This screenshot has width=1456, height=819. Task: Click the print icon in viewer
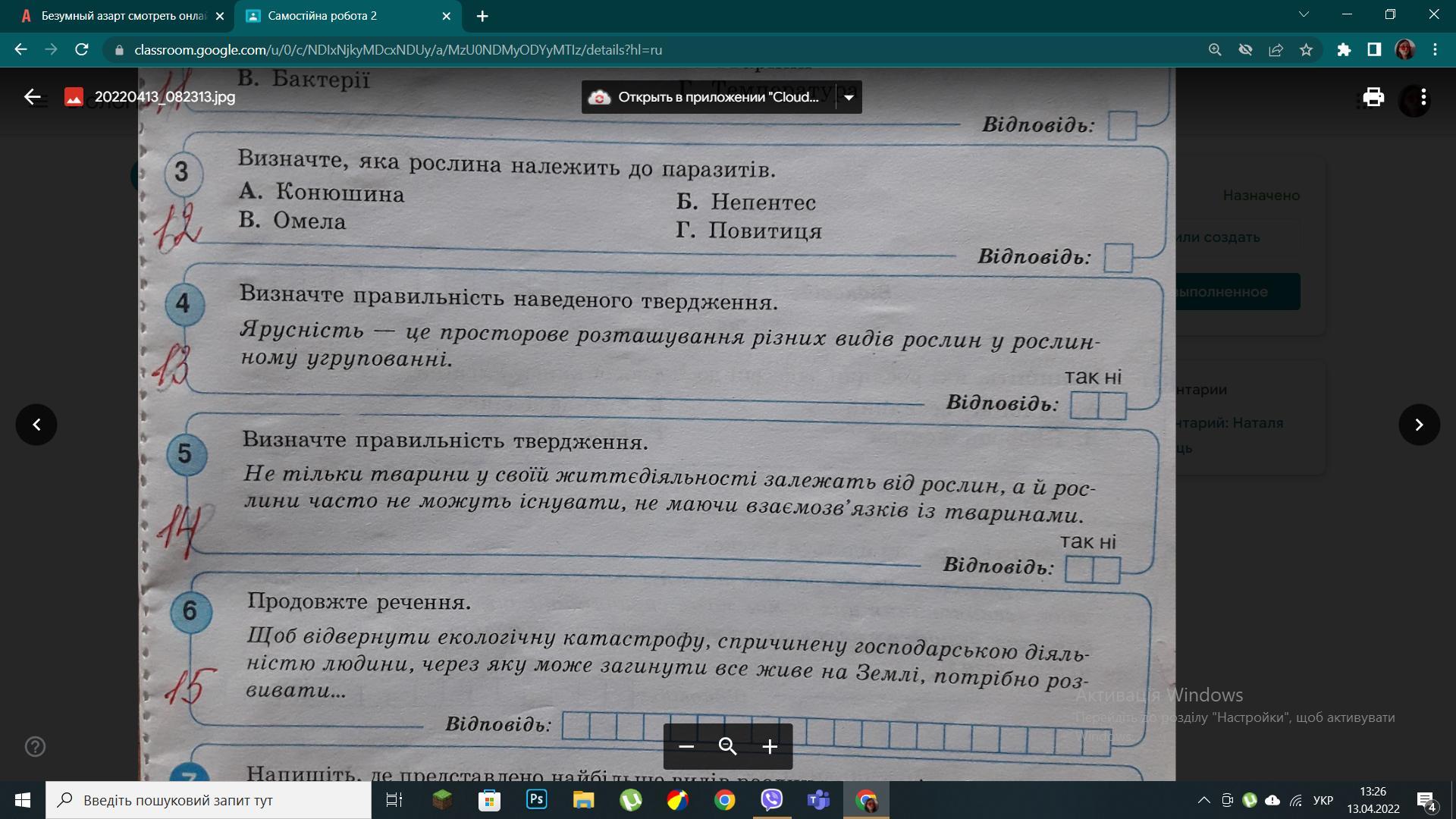click(x=1373, y=97)
